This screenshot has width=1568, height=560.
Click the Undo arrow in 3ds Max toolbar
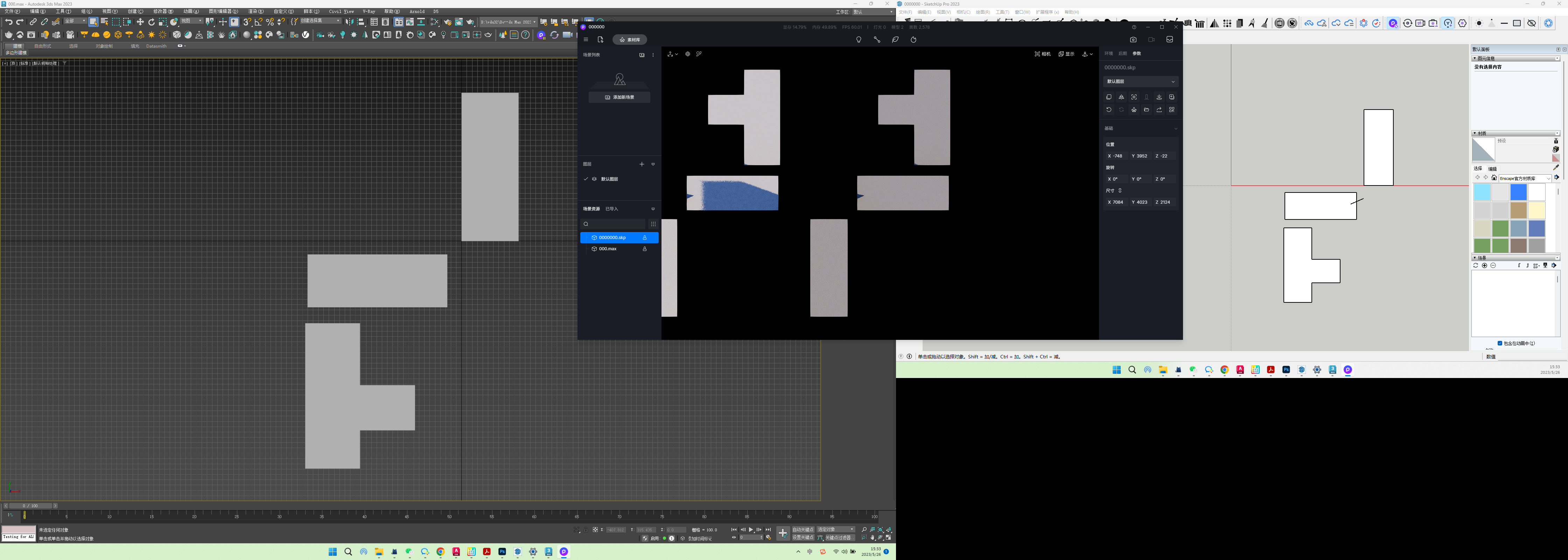pos(8,21)
